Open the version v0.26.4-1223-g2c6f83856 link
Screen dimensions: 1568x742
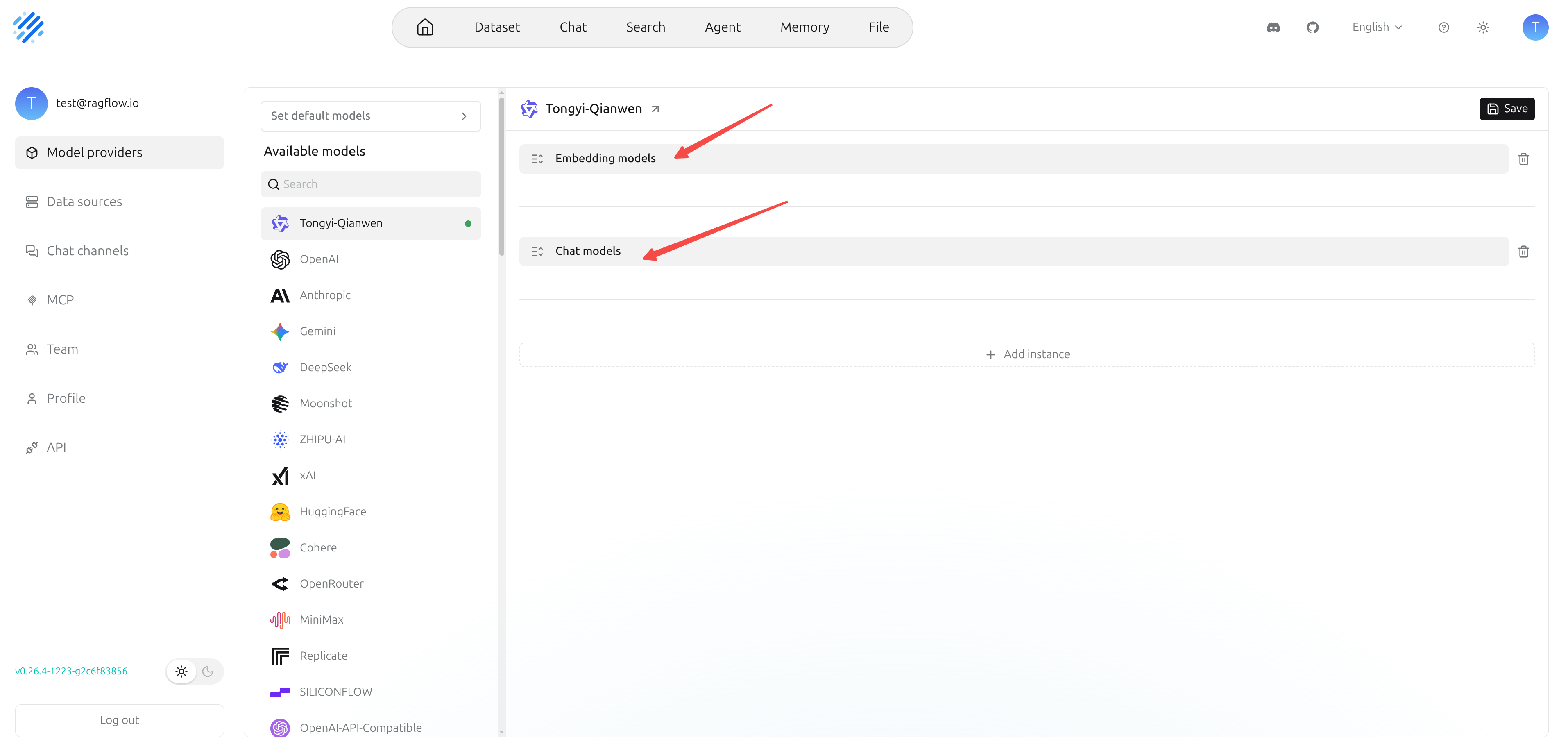coord(71,672)
